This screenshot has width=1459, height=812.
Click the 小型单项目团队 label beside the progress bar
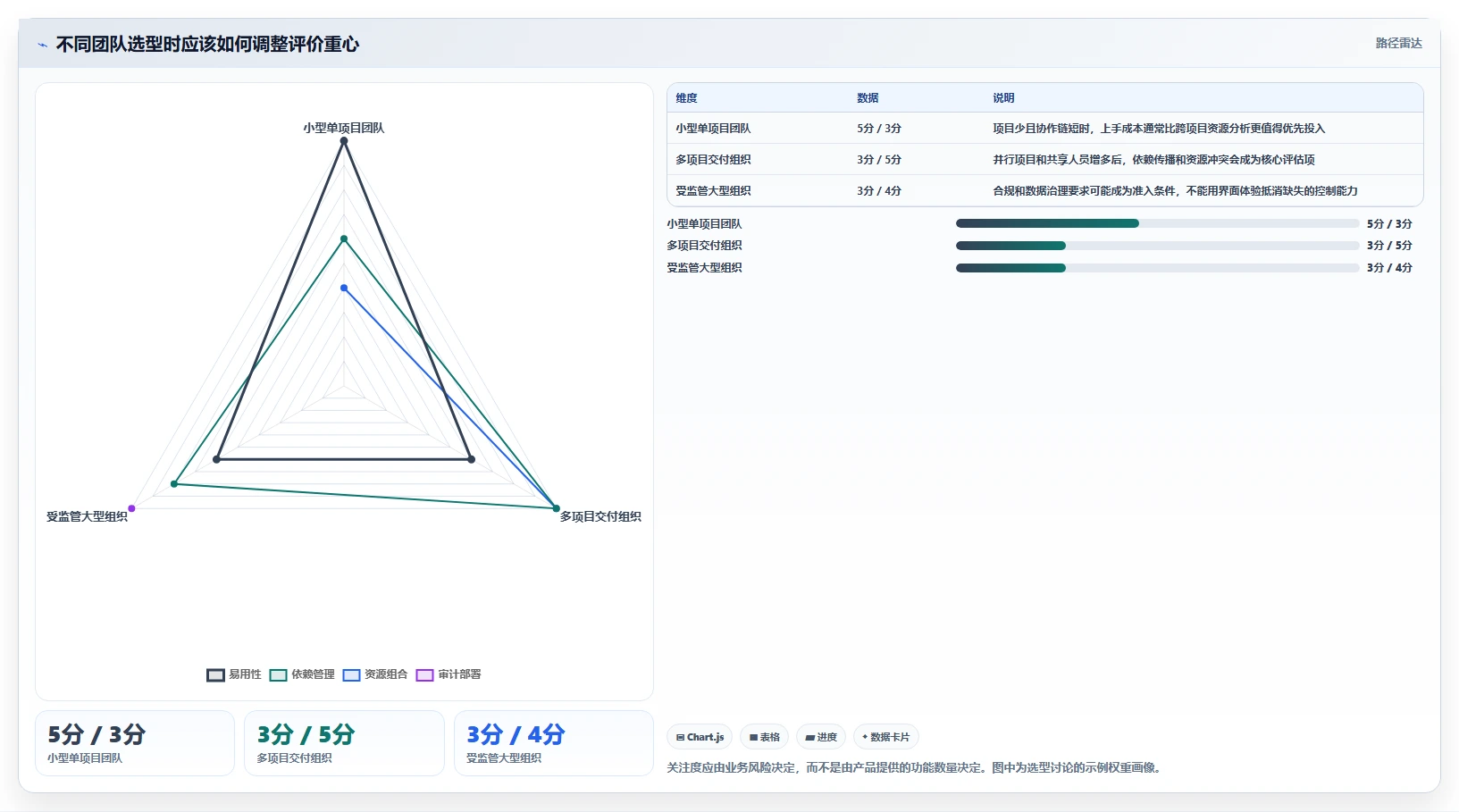[x=704, y=224]
